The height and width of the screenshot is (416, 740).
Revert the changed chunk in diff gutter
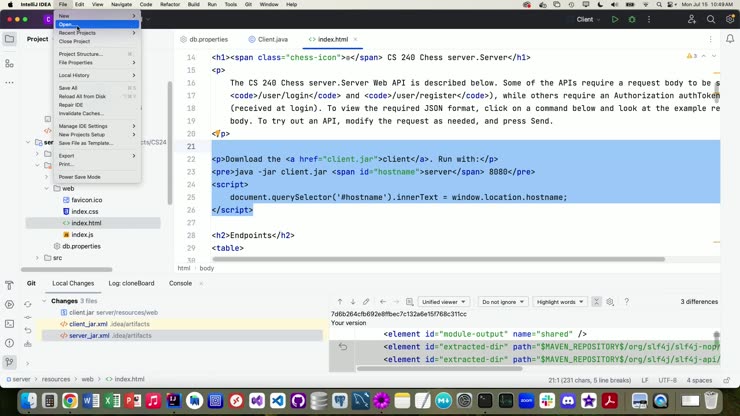coord(343,347)
